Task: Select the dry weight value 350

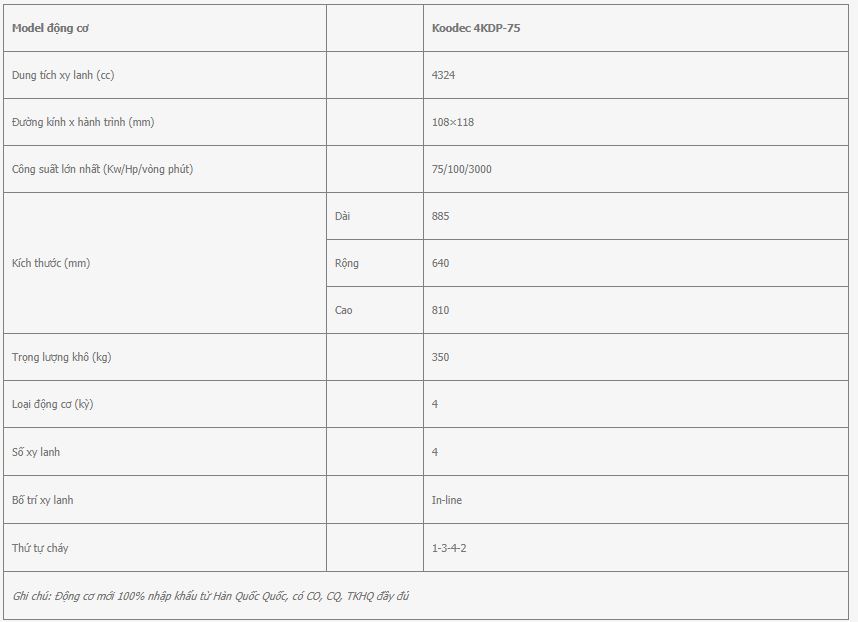Action: tap(440, 357)
